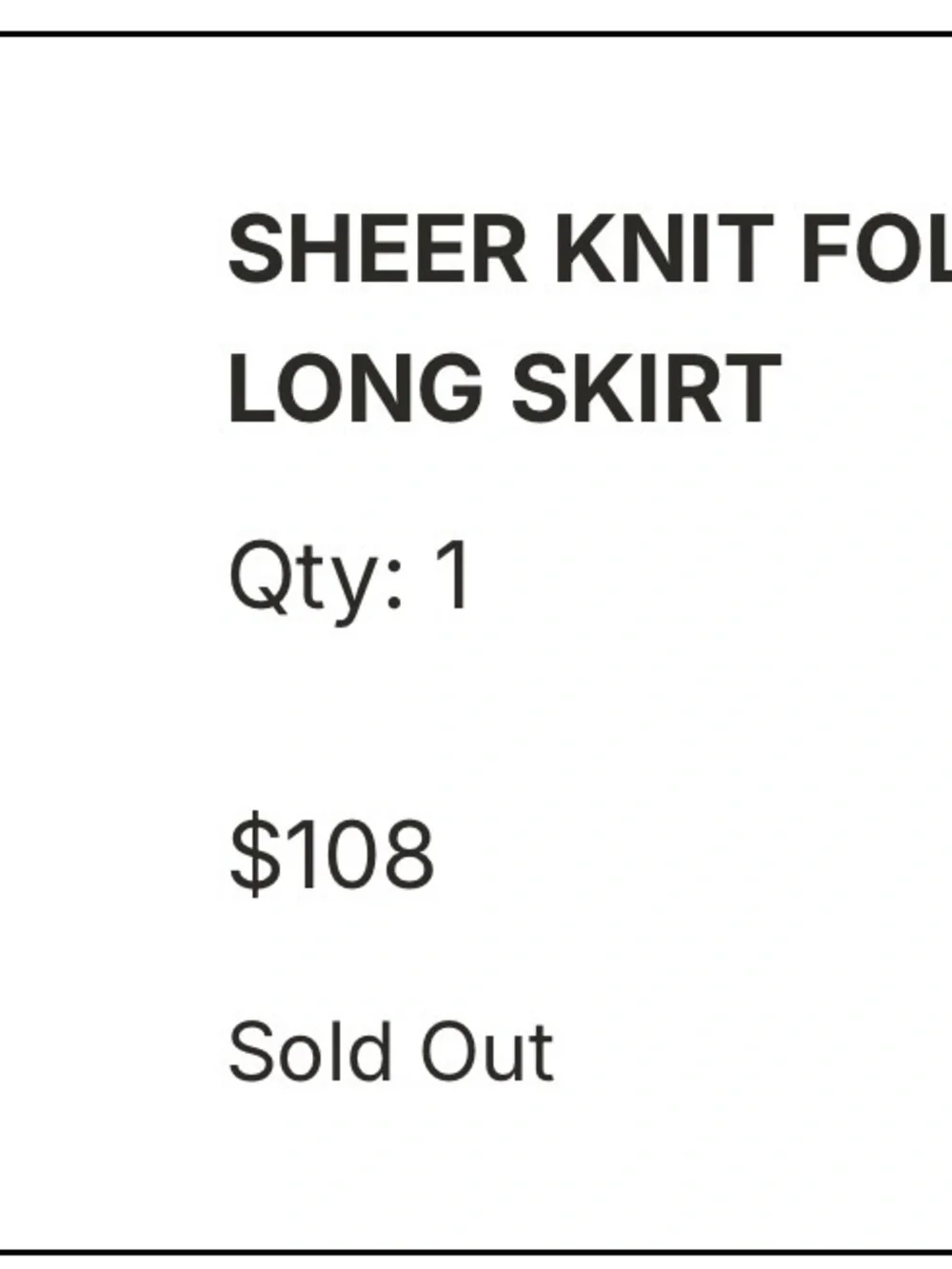Viewport: 952px width, 1269px height.
Task: Select the word LONG in the title
Action: (x=355, y=388)
